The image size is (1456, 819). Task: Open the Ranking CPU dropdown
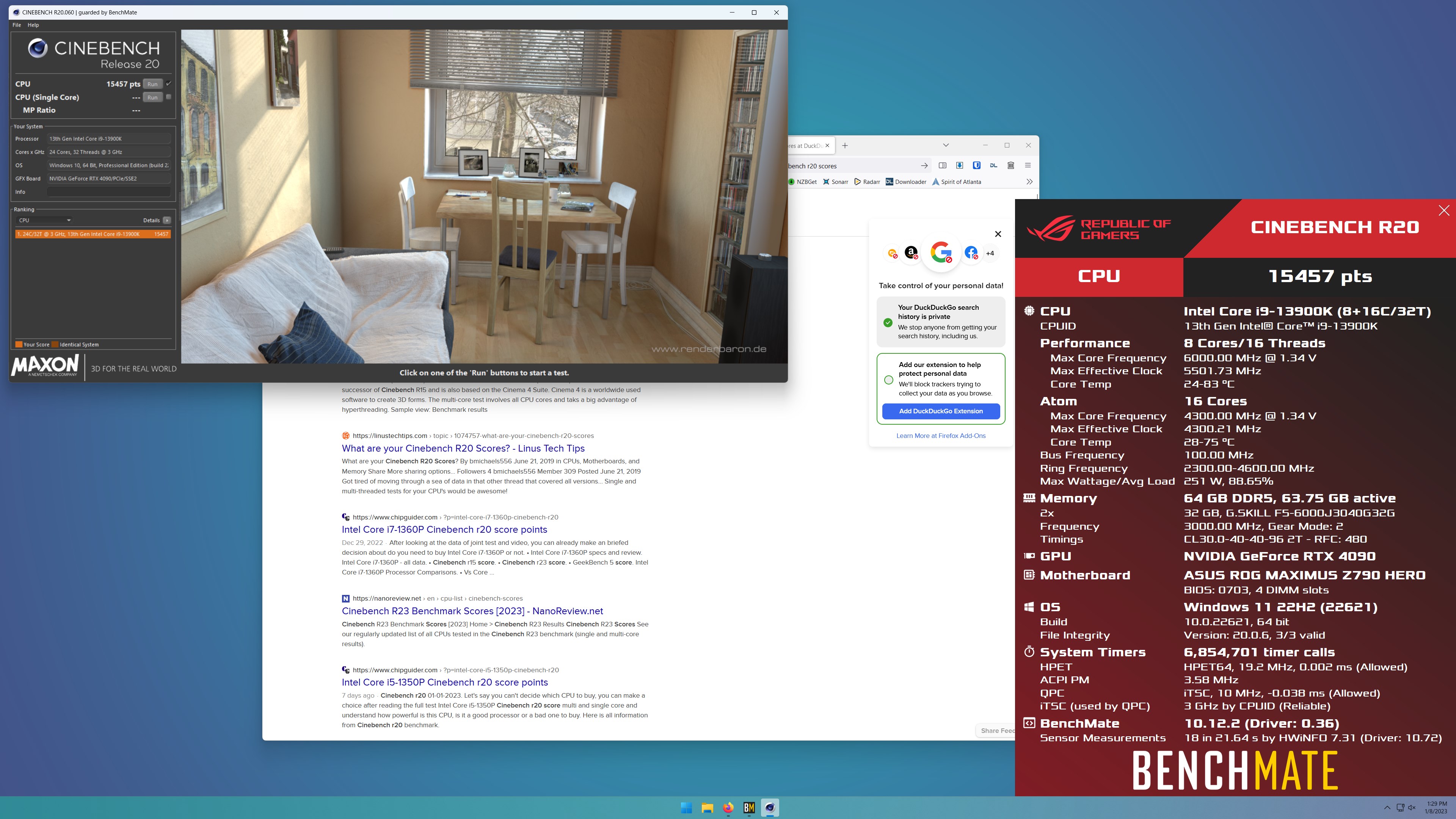44,220
